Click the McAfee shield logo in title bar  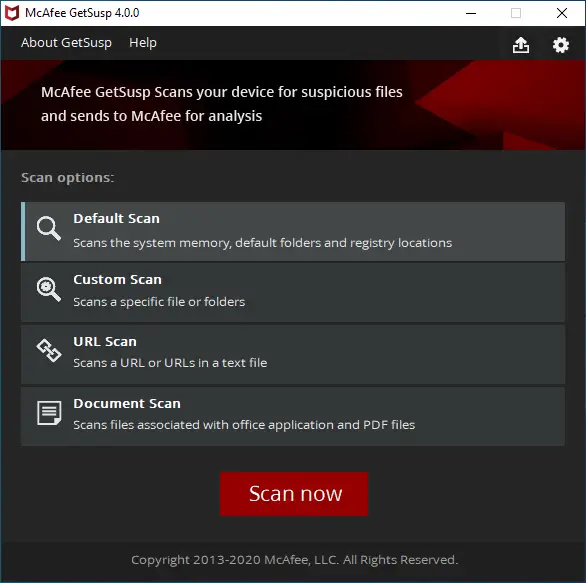(x=12, y=13)
